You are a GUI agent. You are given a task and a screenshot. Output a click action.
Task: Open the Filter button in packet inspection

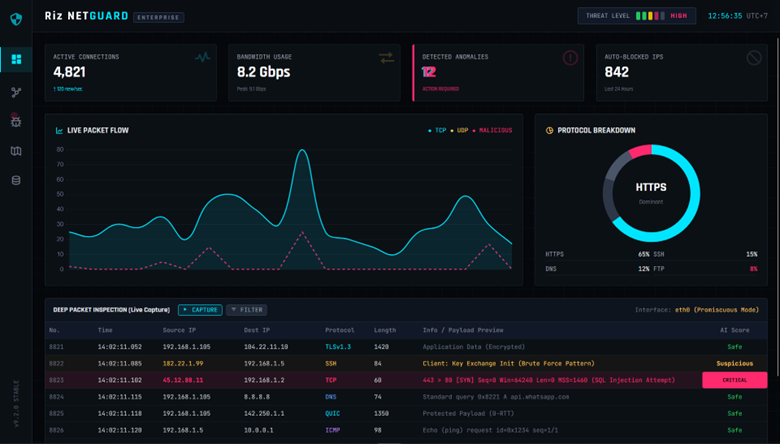click(x=246, y=310)
